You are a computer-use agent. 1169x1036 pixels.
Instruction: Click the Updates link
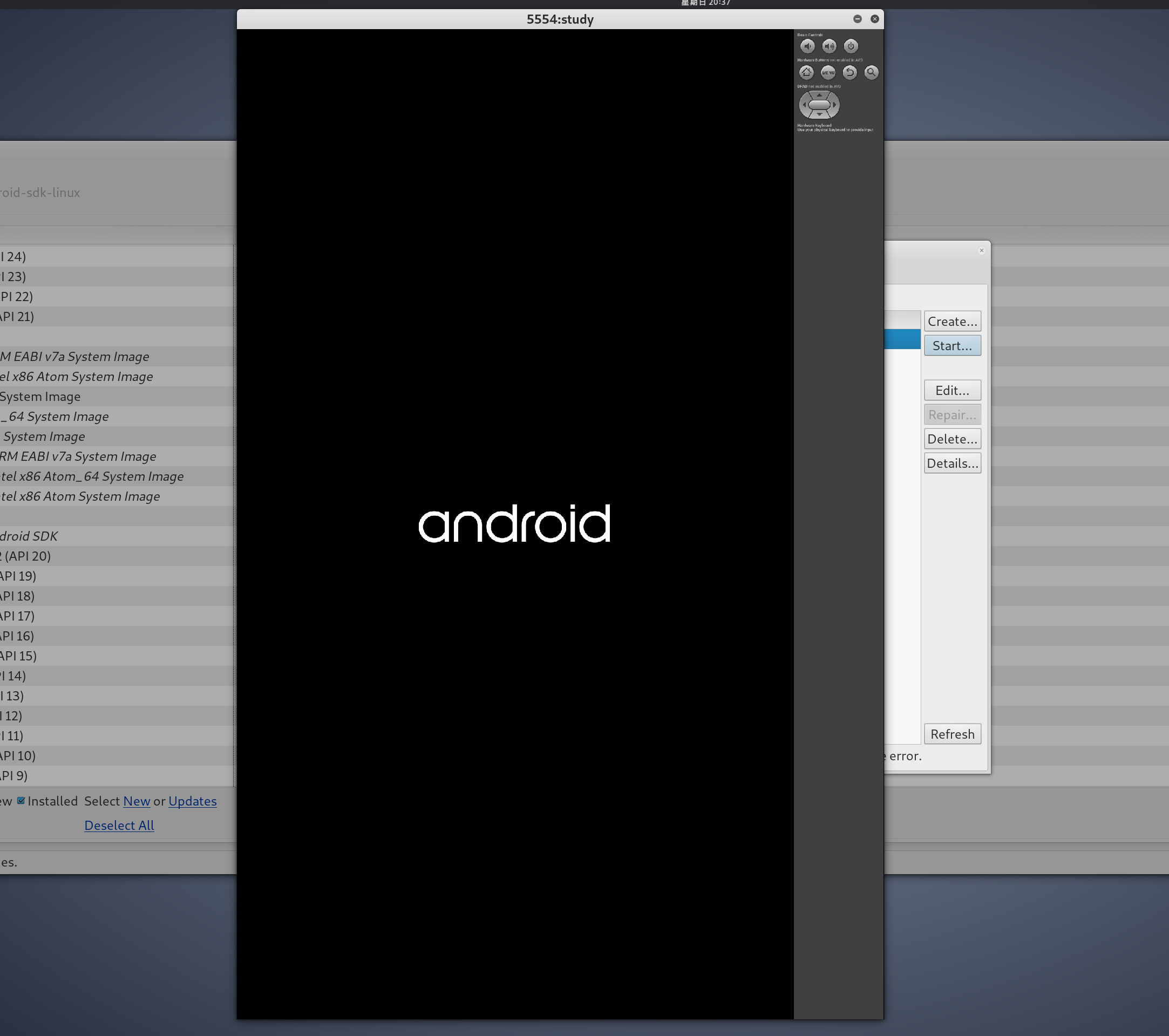point(192,801)
